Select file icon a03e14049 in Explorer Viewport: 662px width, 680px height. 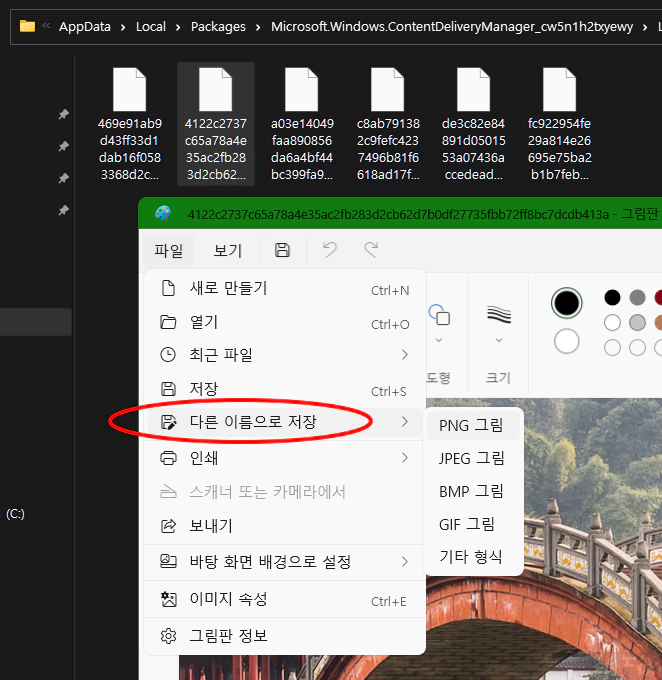(x=302, y=89)
